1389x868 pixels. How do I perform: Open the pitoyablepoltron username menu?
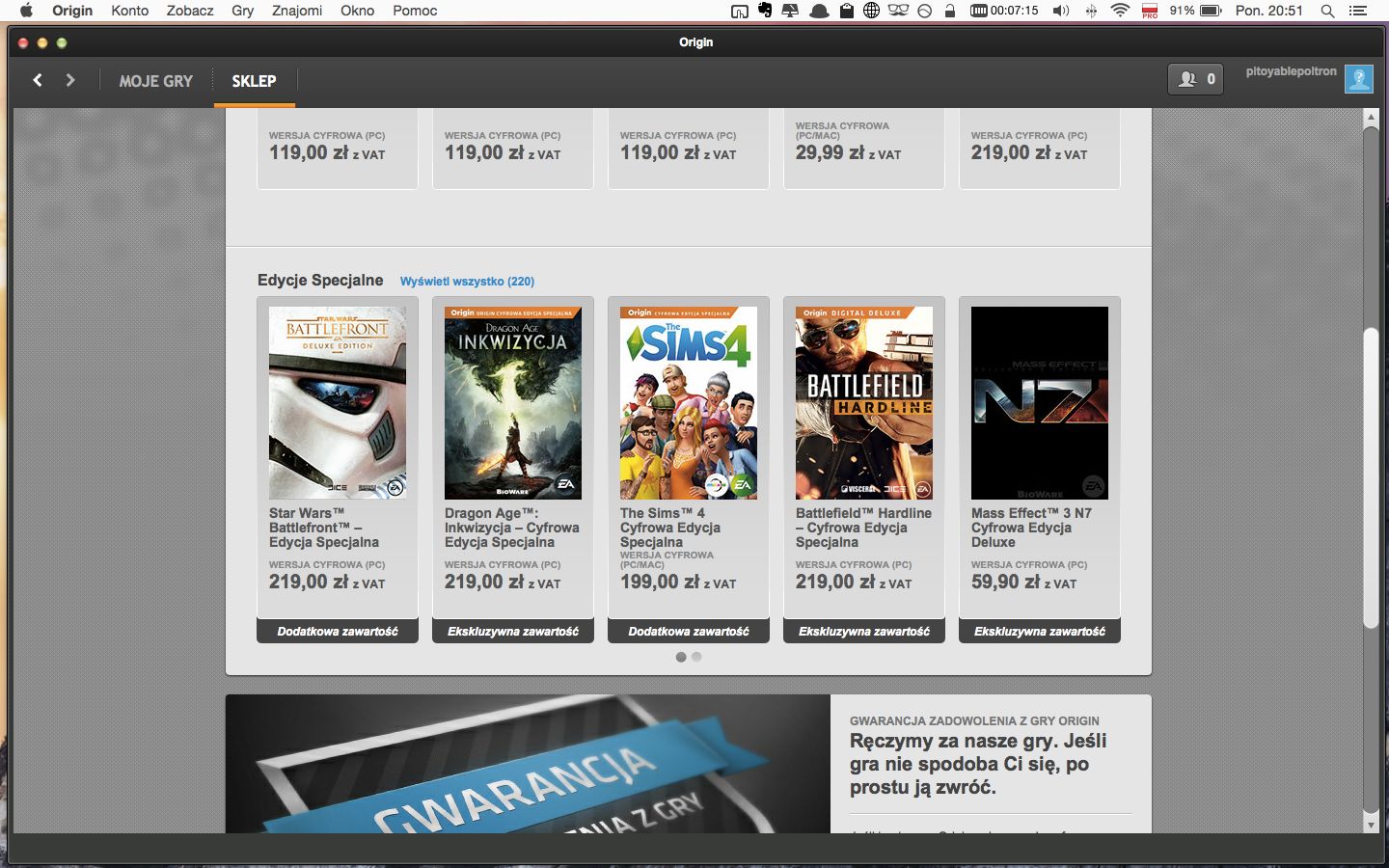1291,71
